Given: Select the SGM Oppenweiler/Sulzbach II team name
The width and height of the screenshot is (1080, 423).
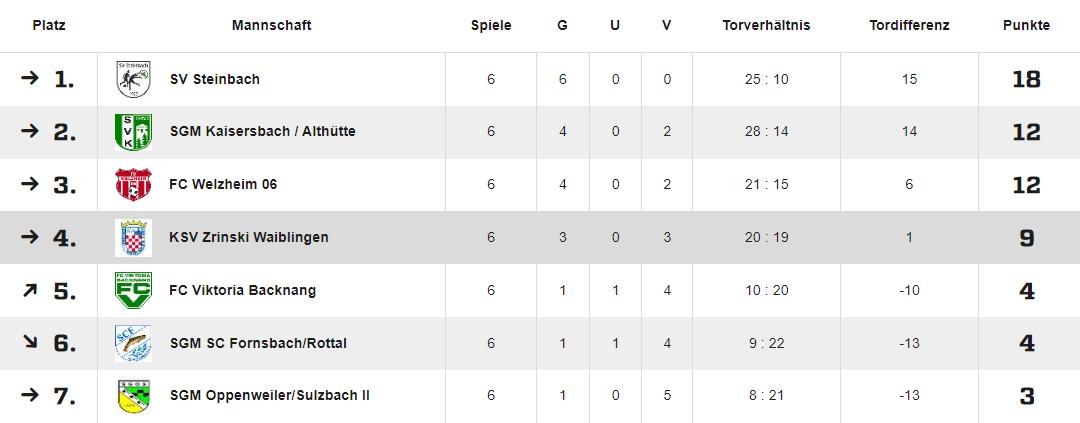Looking at the screenshot, I should coord(269,396).
